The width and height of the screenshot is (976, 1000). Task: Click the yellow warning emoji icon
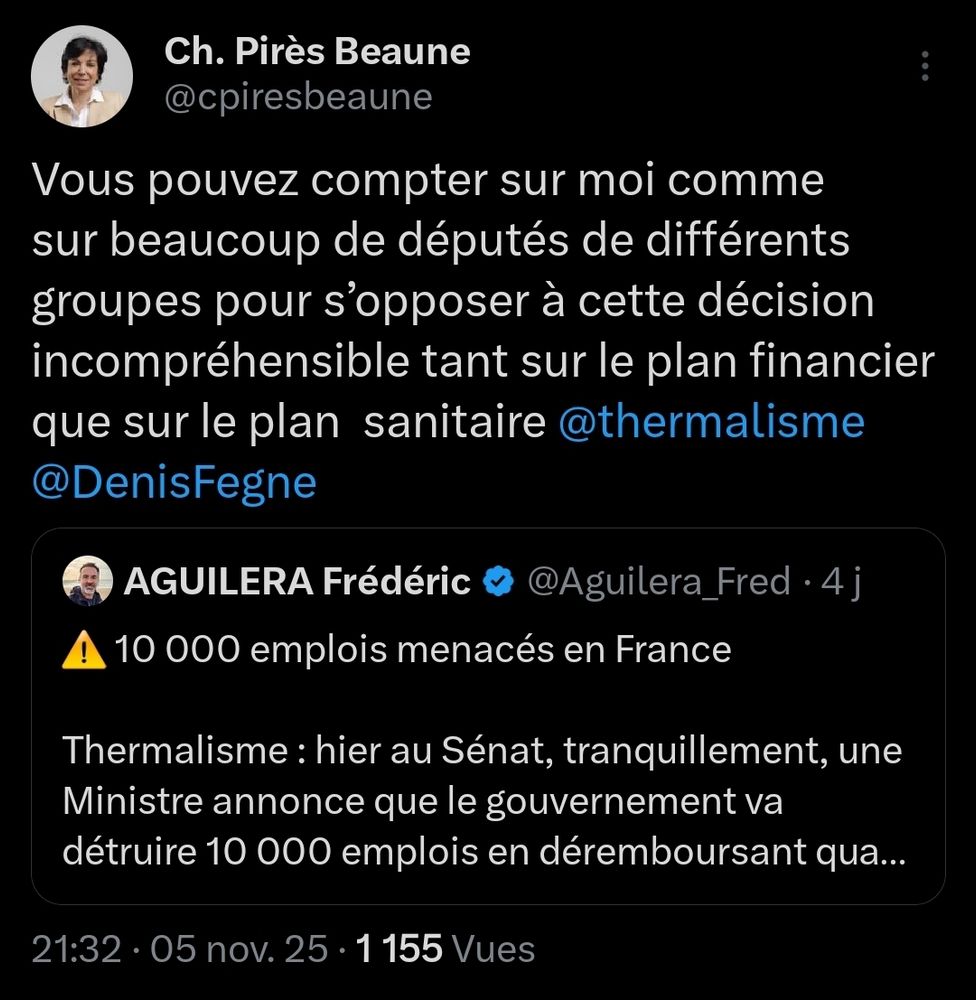[x=84, y=651]
